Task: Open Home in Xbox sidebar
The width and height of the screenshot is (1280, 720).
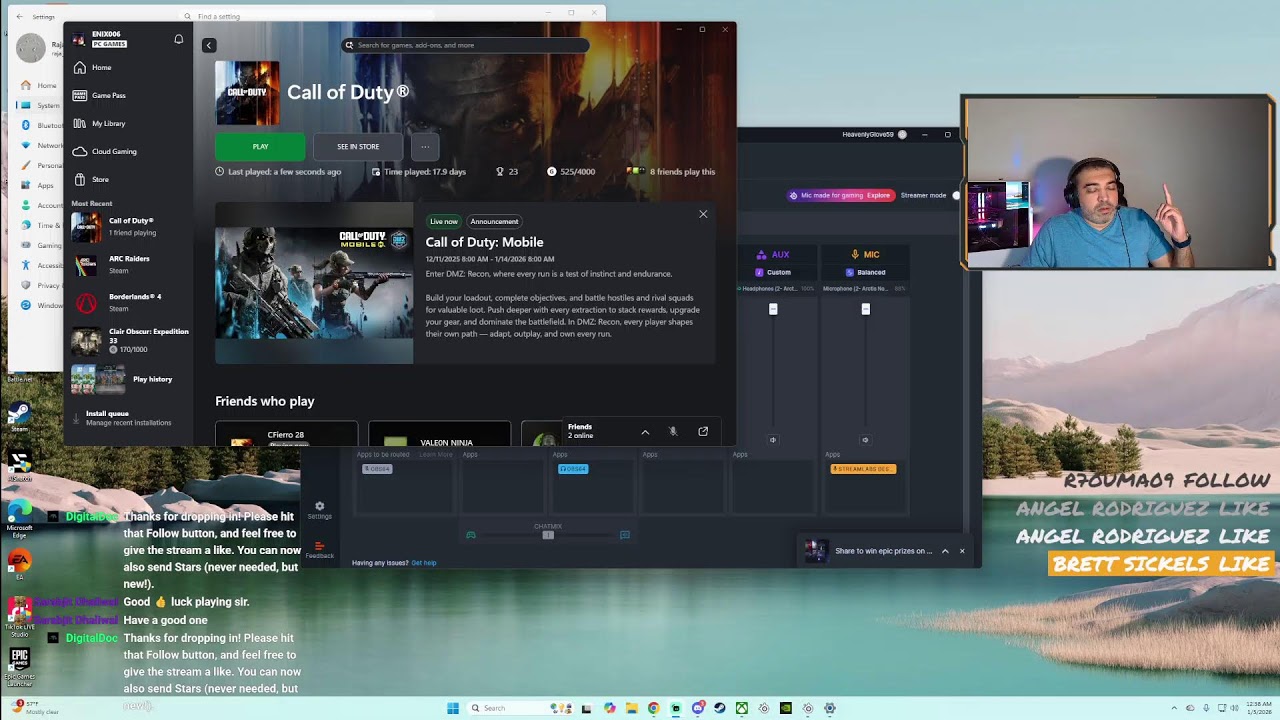Action: point(130,67)
